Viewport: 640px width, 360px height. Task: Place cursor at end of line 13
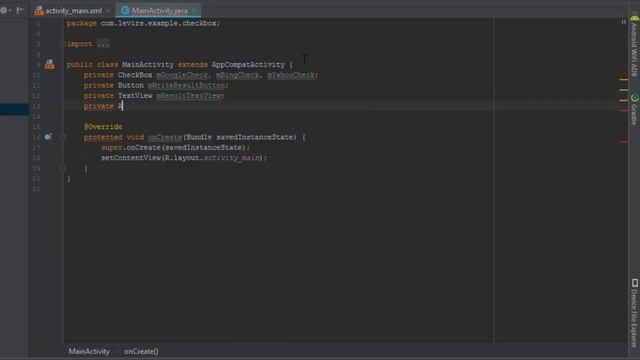[123, 106]
